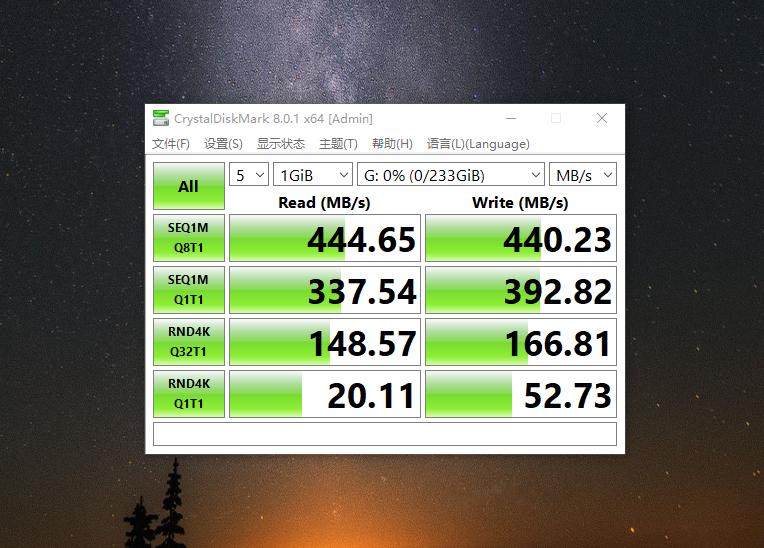764x548 pixels.
Task: Click the CrystalDiskMark title bar app icon
Action: point(161,118)
